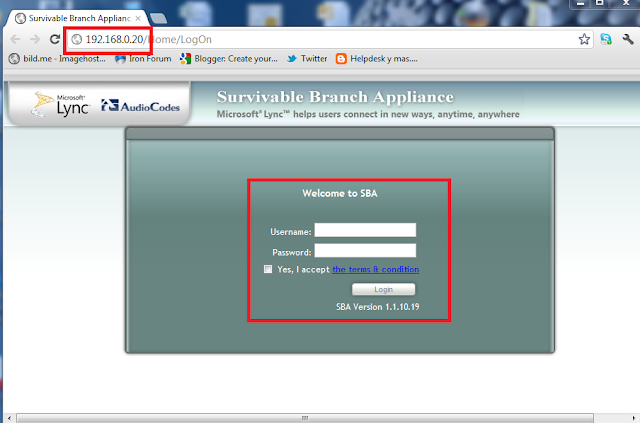Click the horizontal scrollbar thumb
Viewport: 640px width, 423px height.
click(304, 418)
